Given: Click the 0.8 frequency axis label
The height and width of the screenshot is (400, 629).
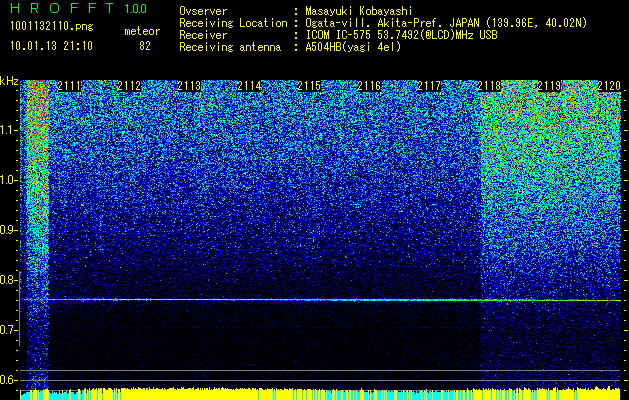Looking at the screenshot, I should click(x=9, y=280).
